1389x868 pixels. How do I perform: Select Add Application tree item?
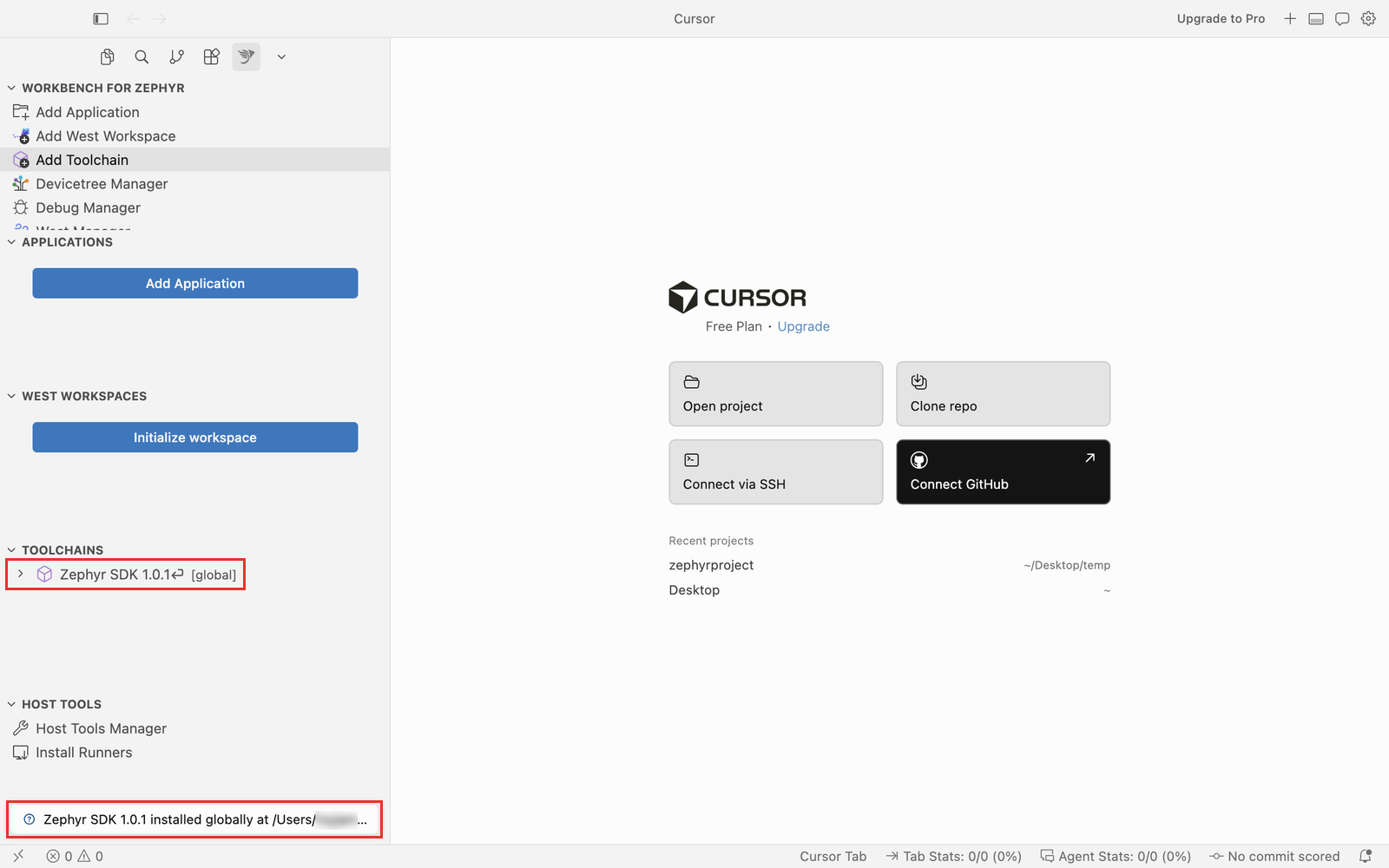tap(194, 112)
